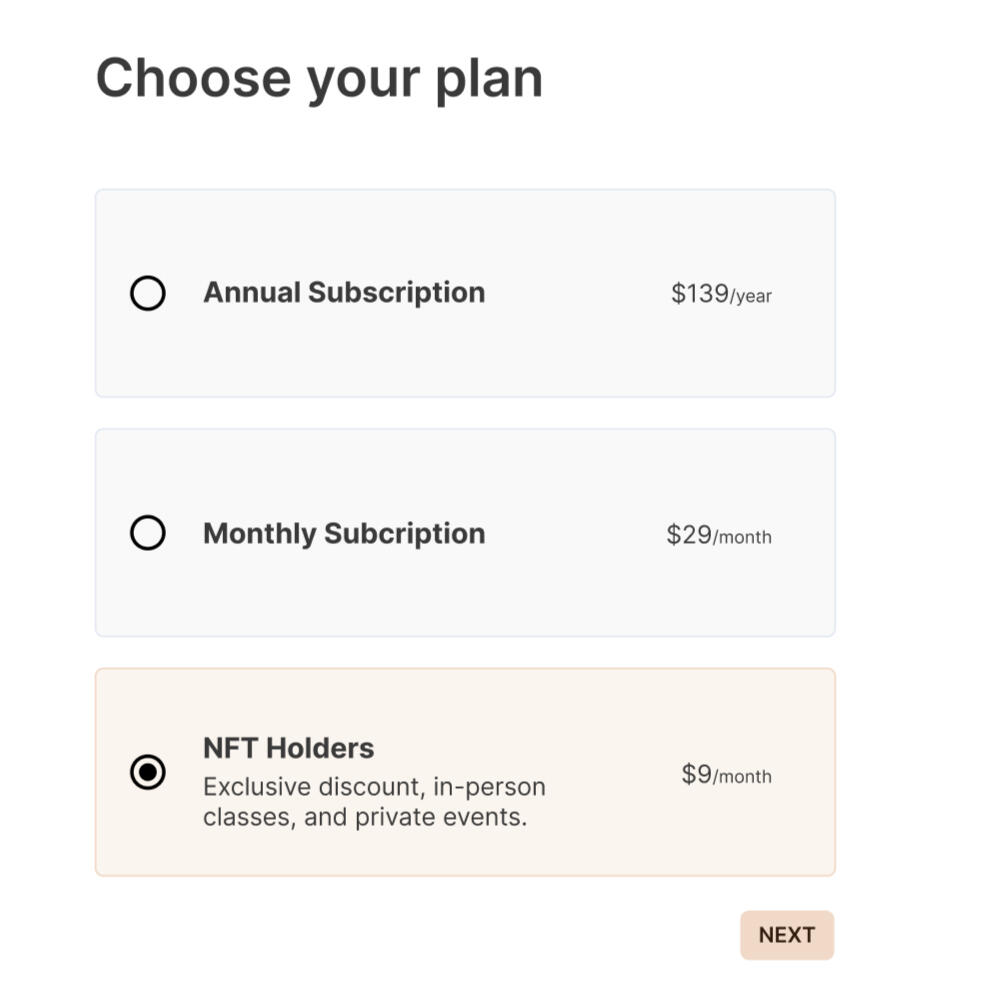The width and height of the screenshot is (985, 984).
Task: Click the $9/month price
Action: [x=726, y=775]
